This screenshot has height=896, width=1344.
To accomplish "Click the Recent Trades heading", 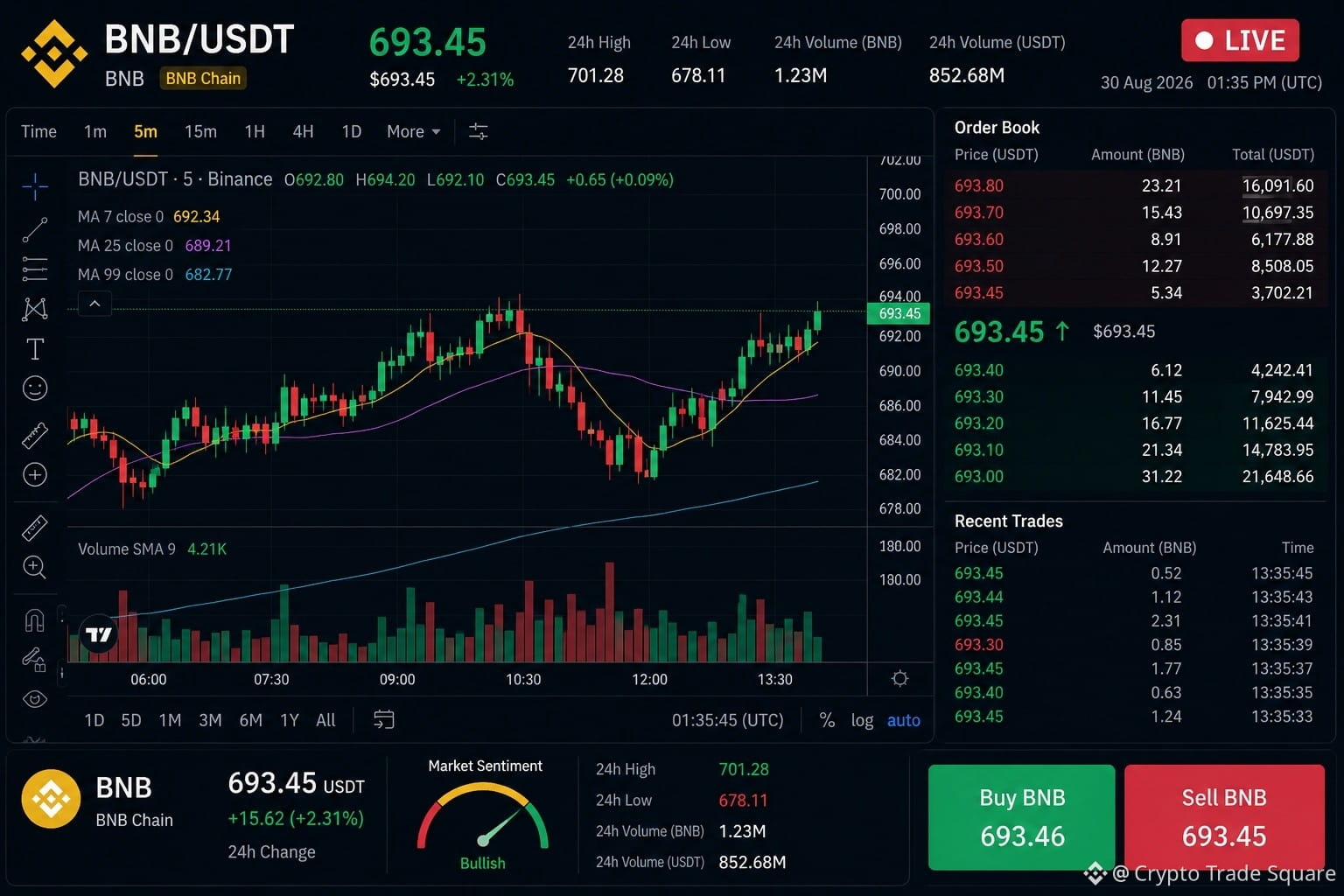I will [1009, 521].
